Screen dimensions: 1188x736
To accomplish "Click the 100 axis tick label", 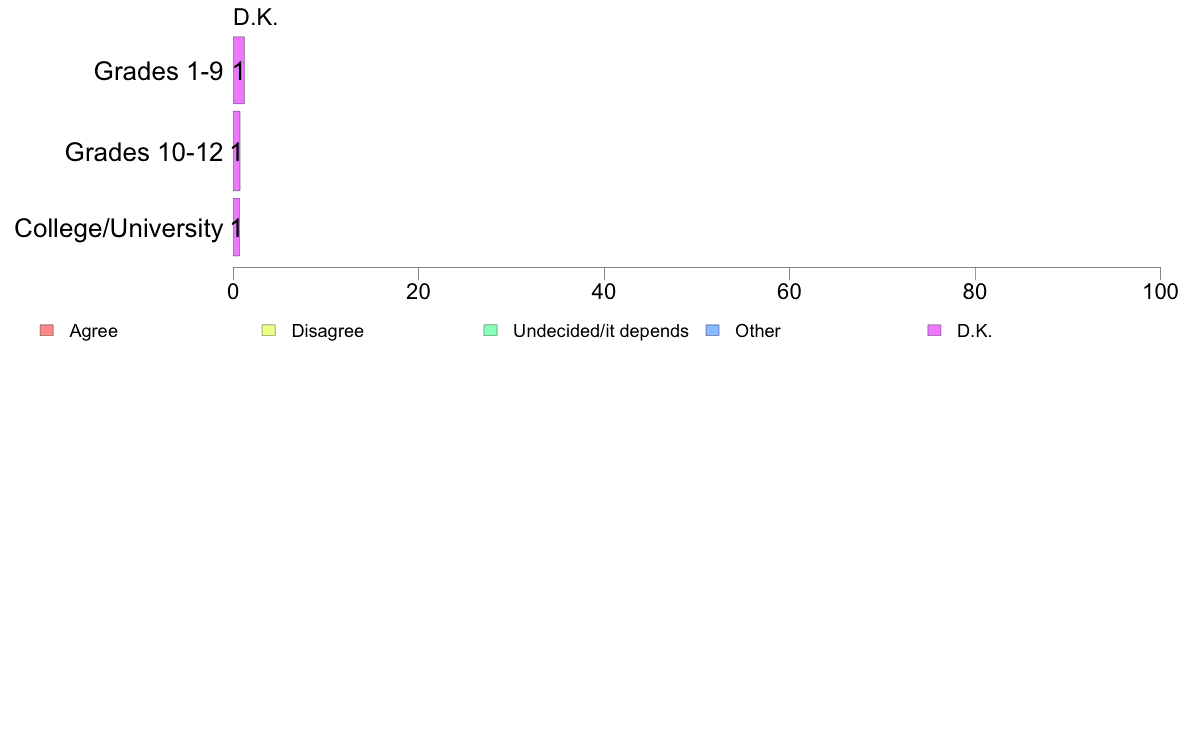I will [x=1160, y=292].
